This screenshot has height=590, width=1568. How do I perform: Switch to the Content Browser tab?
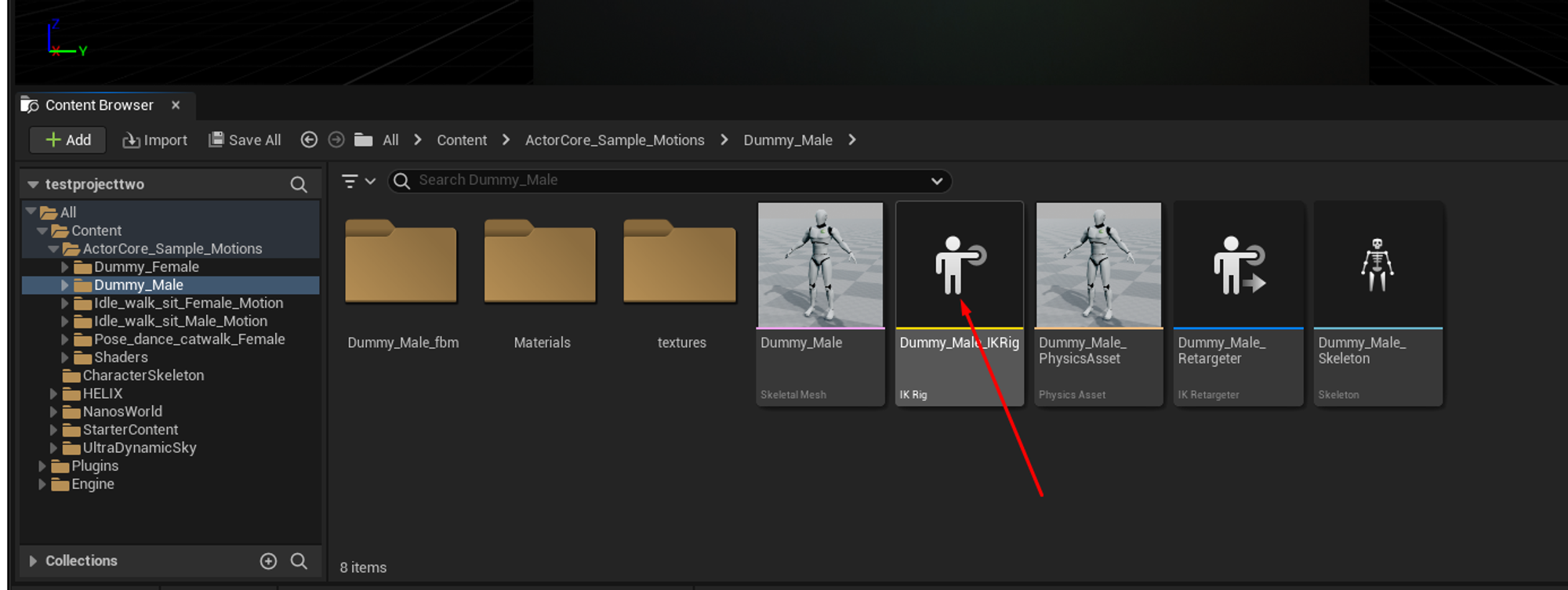click(99, 105)
